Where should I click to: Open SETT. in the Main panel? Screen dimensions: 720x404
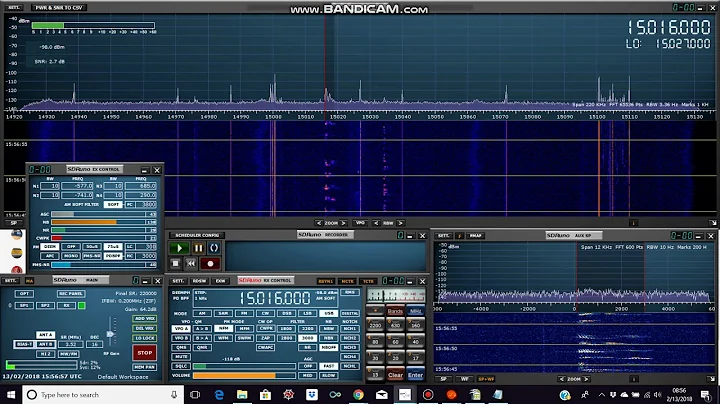tap(11, 280)
